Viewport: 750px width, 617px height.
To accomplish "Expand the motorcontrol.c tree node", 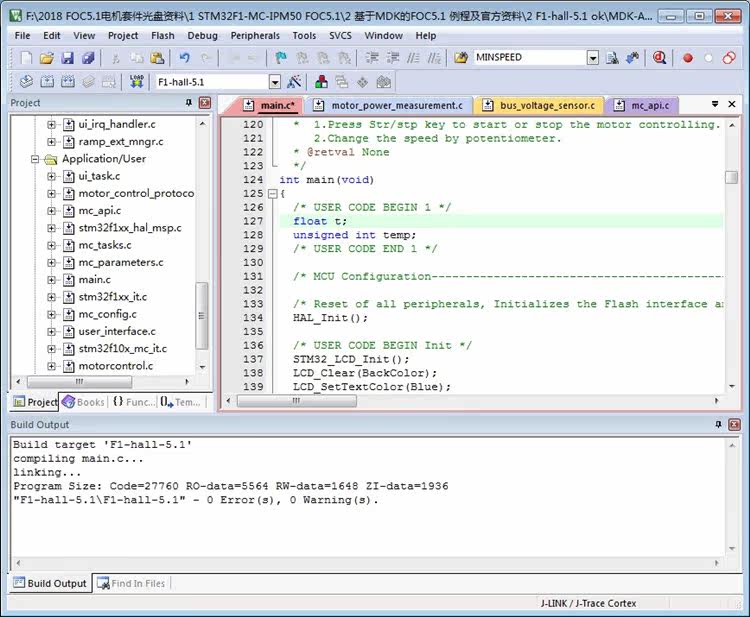I will 51,366.
